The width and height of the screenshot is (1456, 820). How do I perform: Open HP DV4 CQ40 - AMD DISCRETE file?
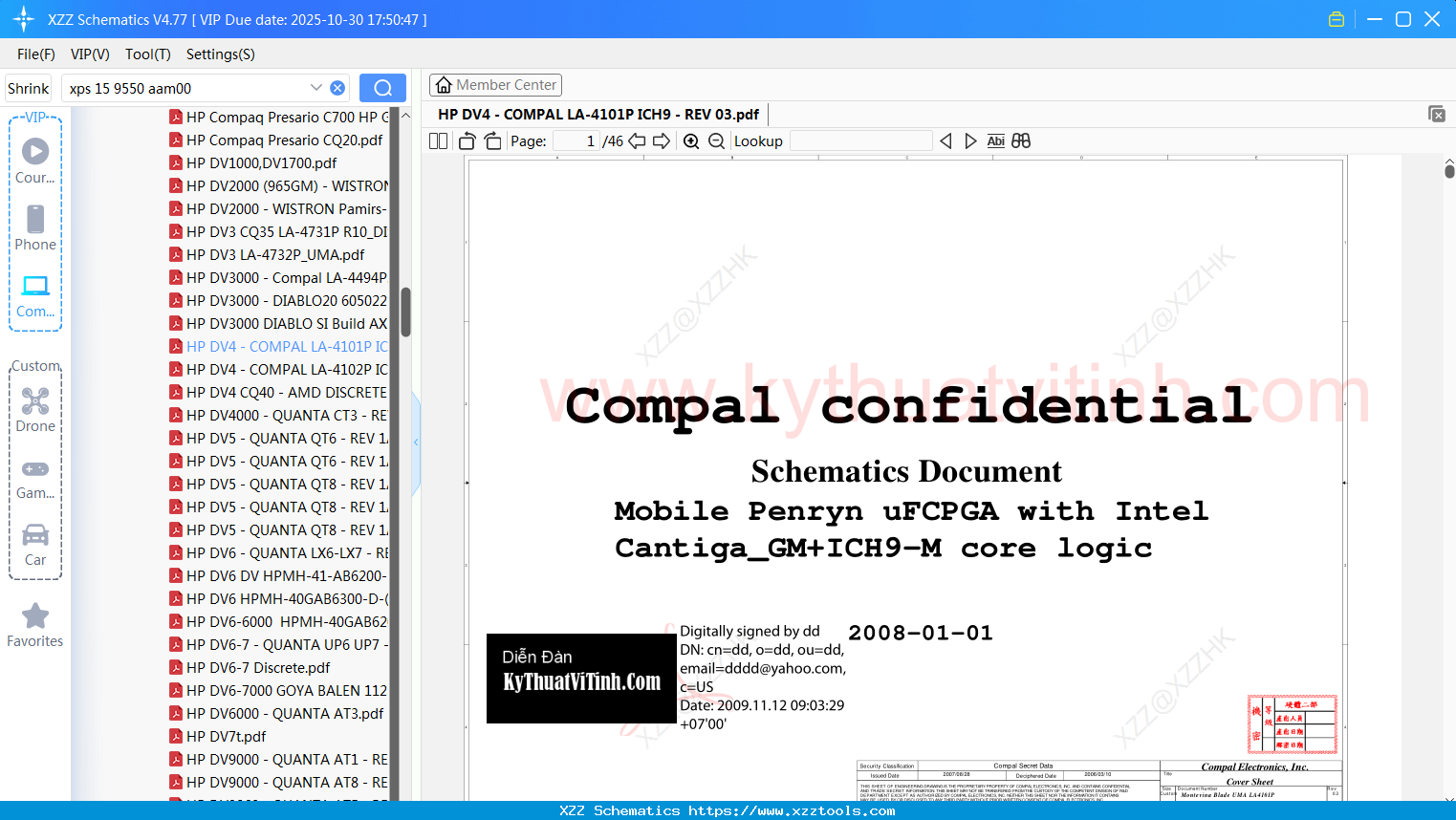[277, 393]
